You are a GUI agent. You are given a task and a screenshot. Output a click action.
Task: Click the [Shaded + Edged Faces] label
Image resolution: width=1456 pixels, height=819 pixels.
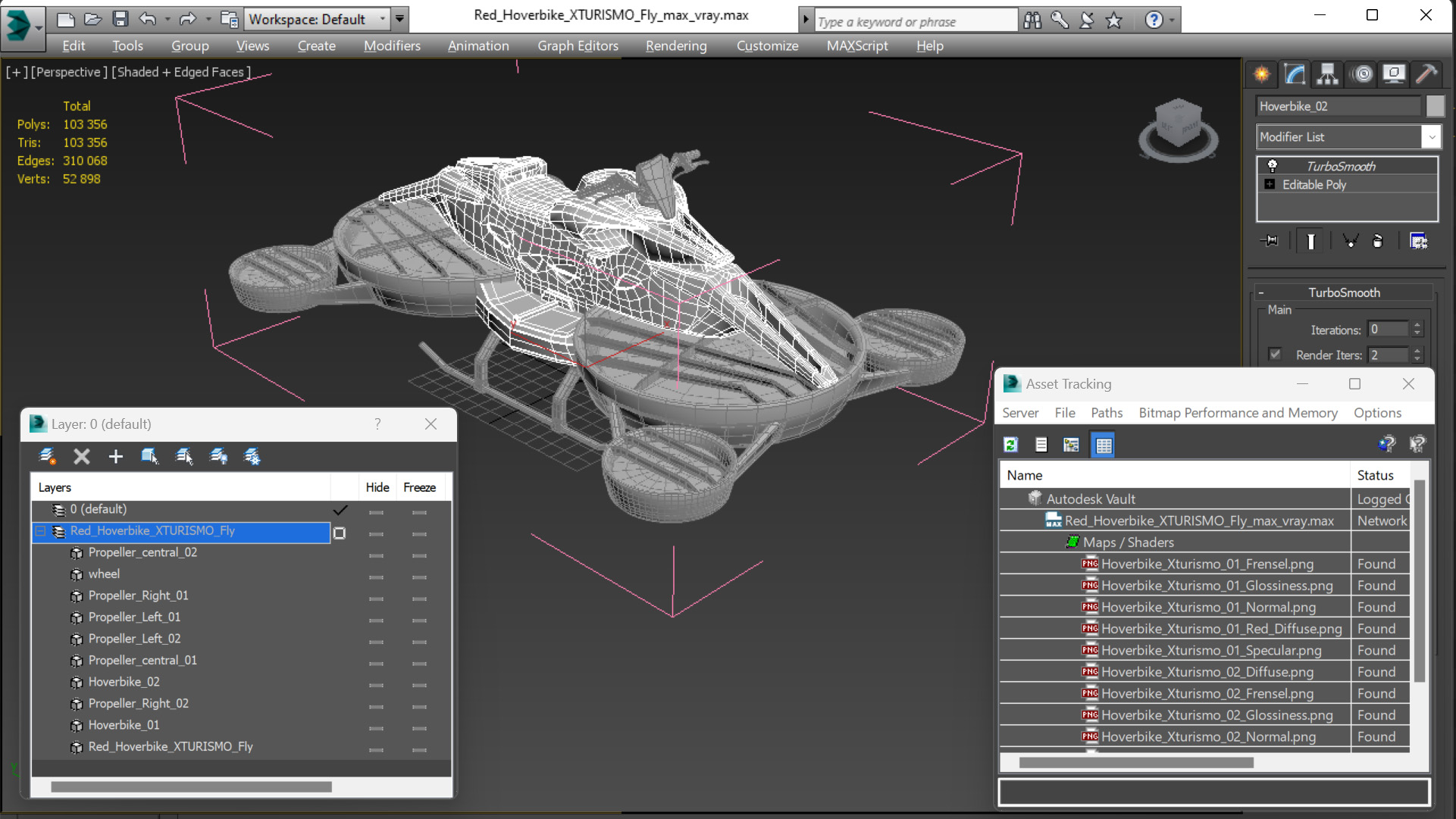pos(180,72)
